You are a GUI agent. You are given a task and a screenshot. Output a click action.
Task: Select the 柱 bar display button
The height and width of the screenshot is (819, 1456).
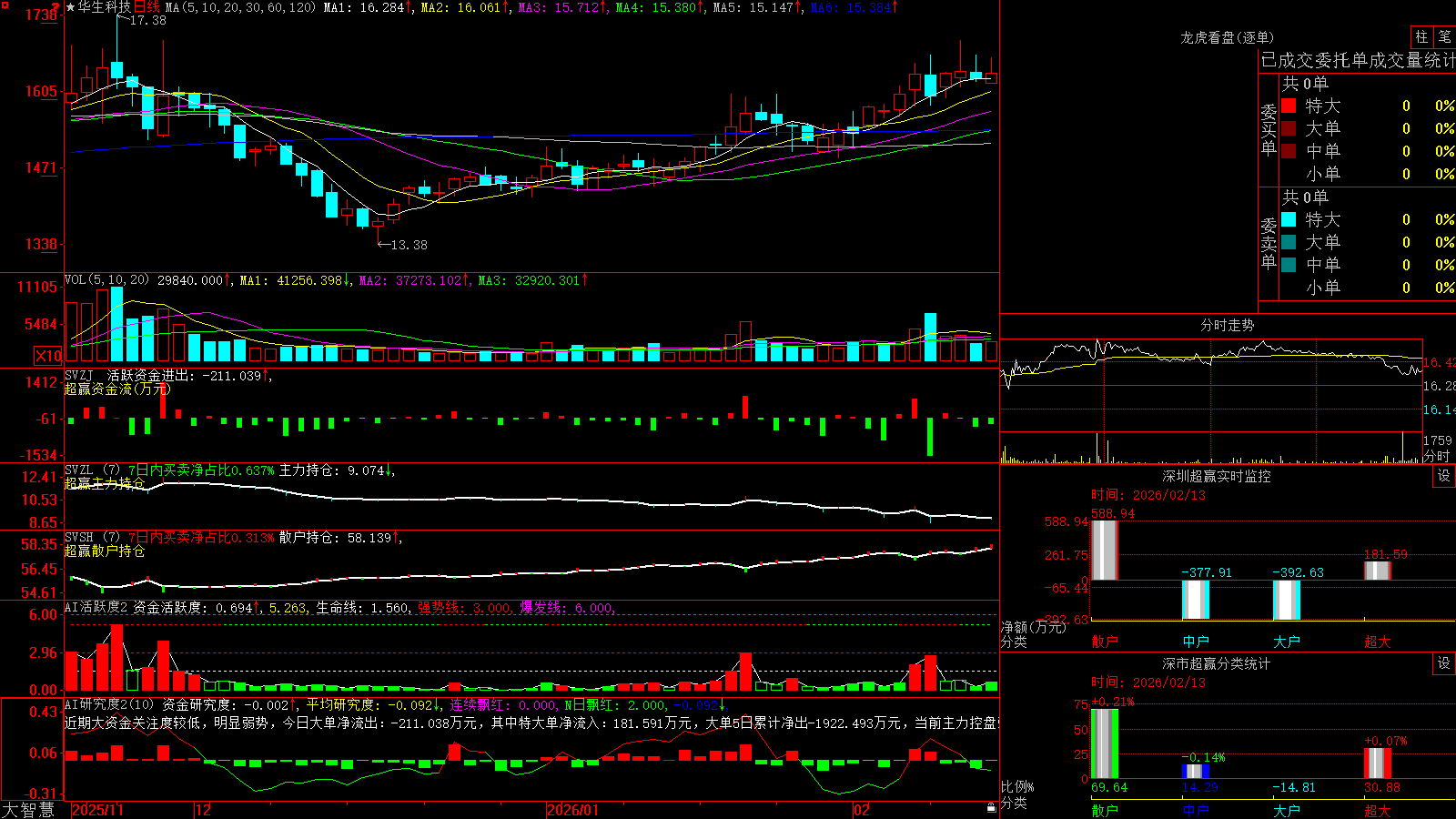(x=1421, y=36)
